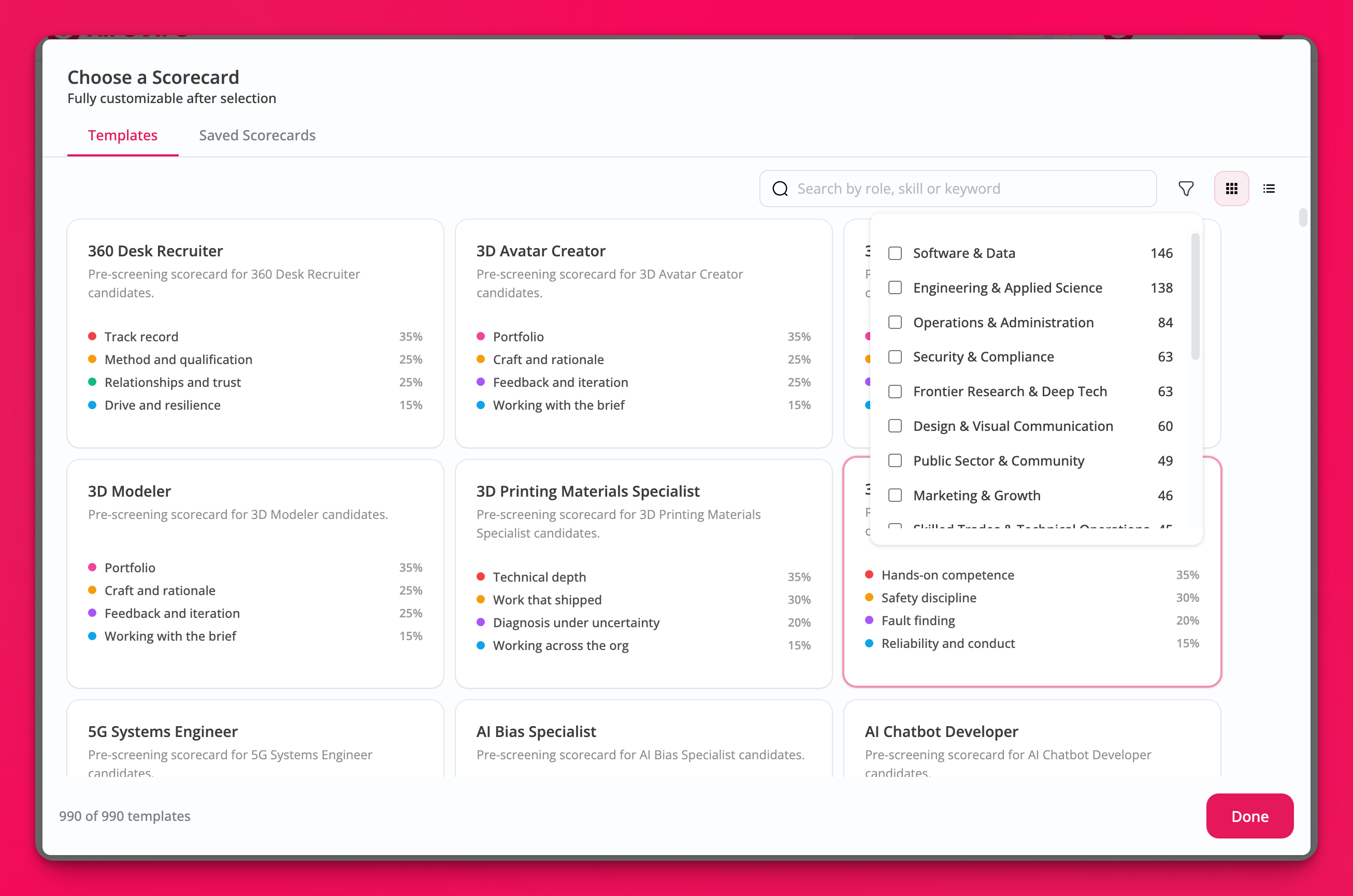Open the Saved Scorecards tab
The image size is (1353, 896).
(257, 135)
